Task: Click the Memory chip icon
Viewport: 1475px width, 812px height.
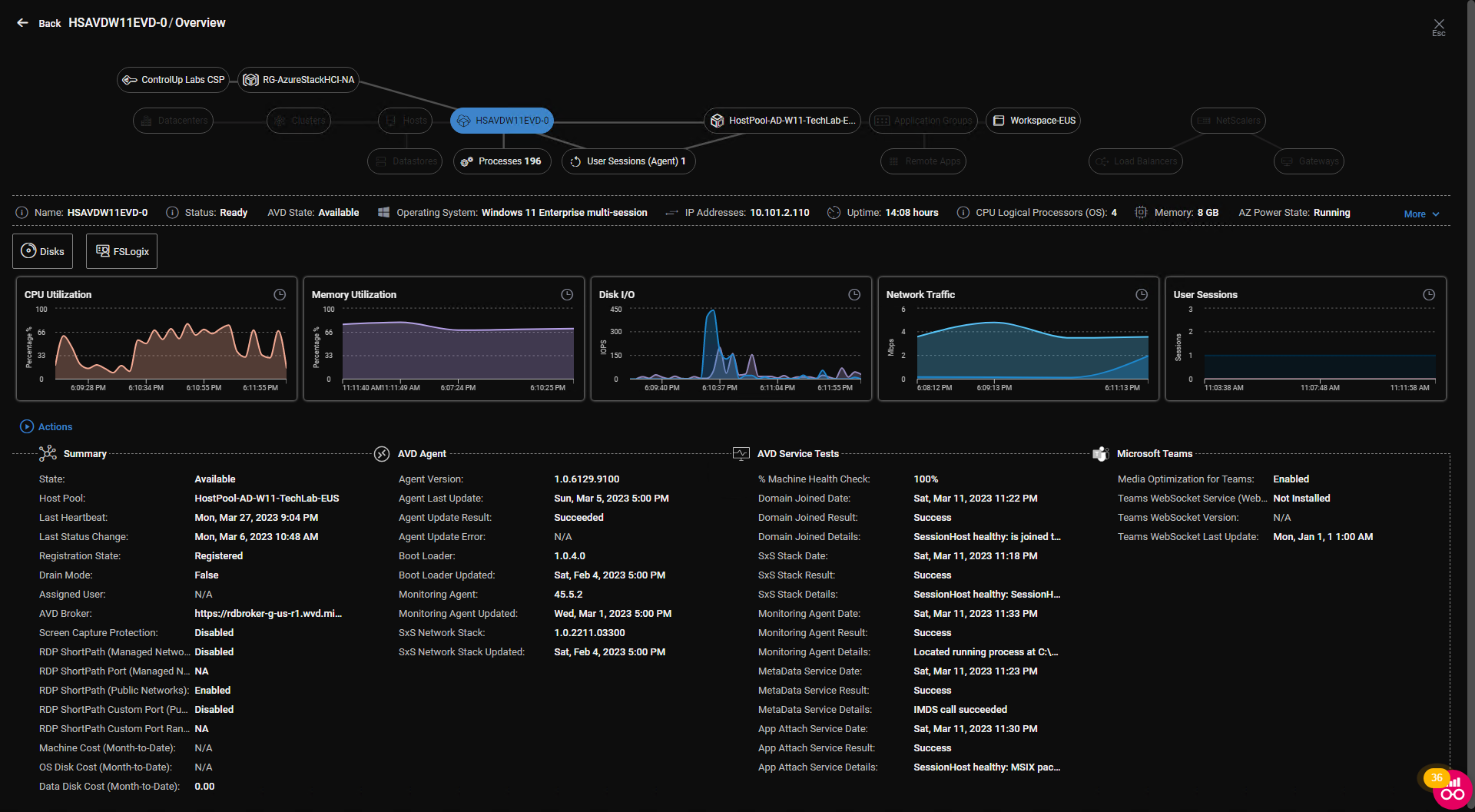Action: [1141, 213]
